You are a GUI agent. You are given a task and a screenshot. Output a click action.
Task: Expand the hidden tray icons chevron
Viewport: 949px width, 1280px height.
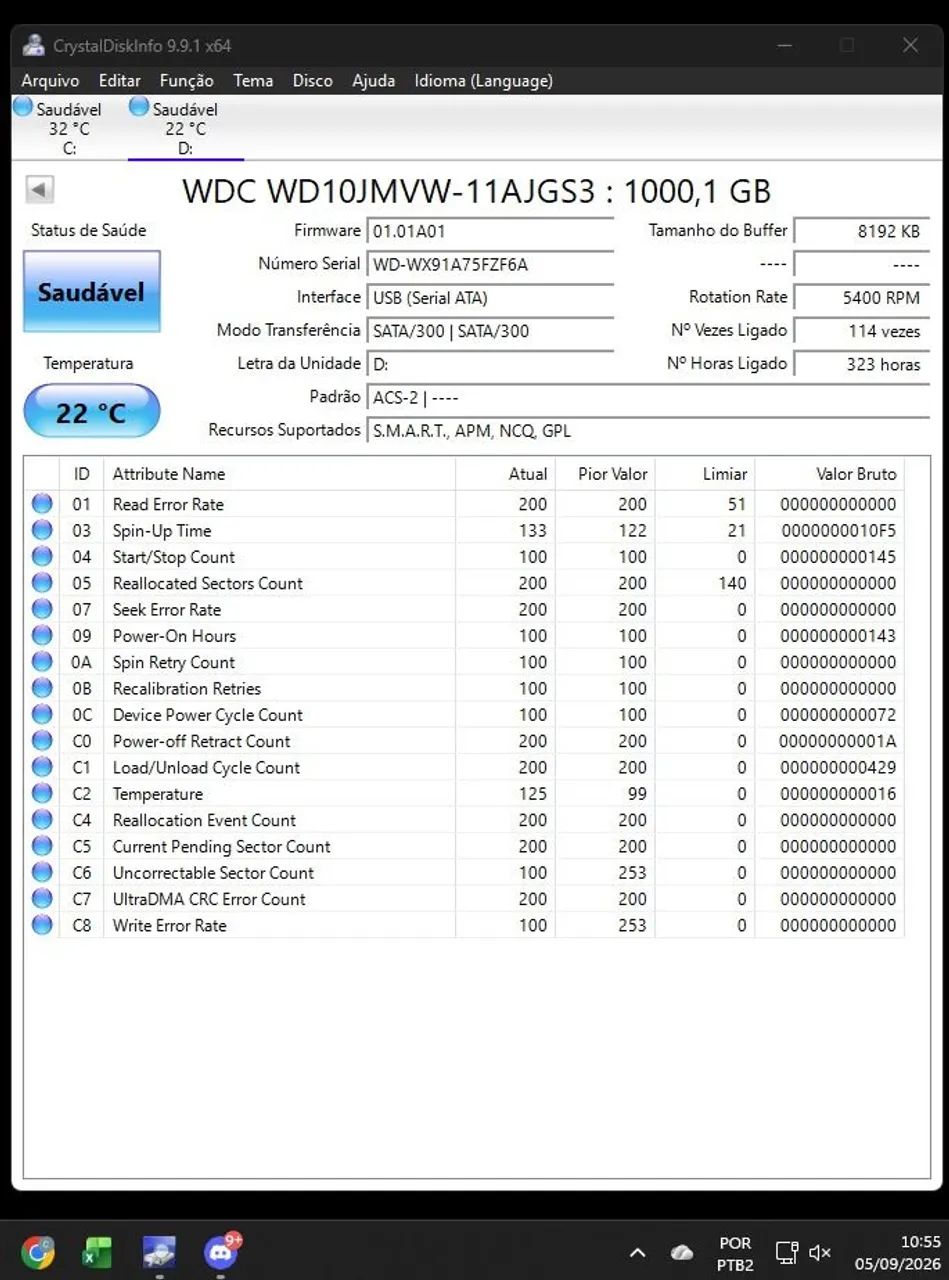tap(637, 1252)
